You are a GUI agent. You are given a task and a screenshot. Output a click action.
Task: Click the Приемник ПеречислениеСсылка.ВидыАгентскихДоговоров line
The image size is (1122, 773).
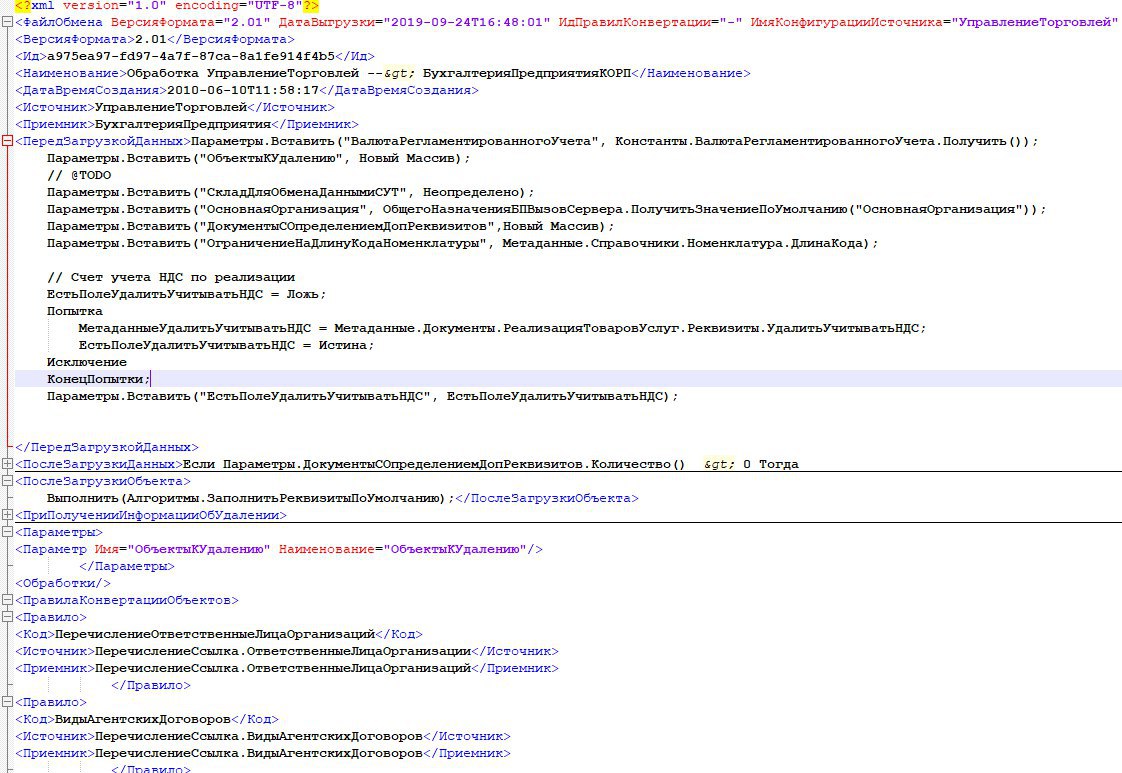click(263, 753)
